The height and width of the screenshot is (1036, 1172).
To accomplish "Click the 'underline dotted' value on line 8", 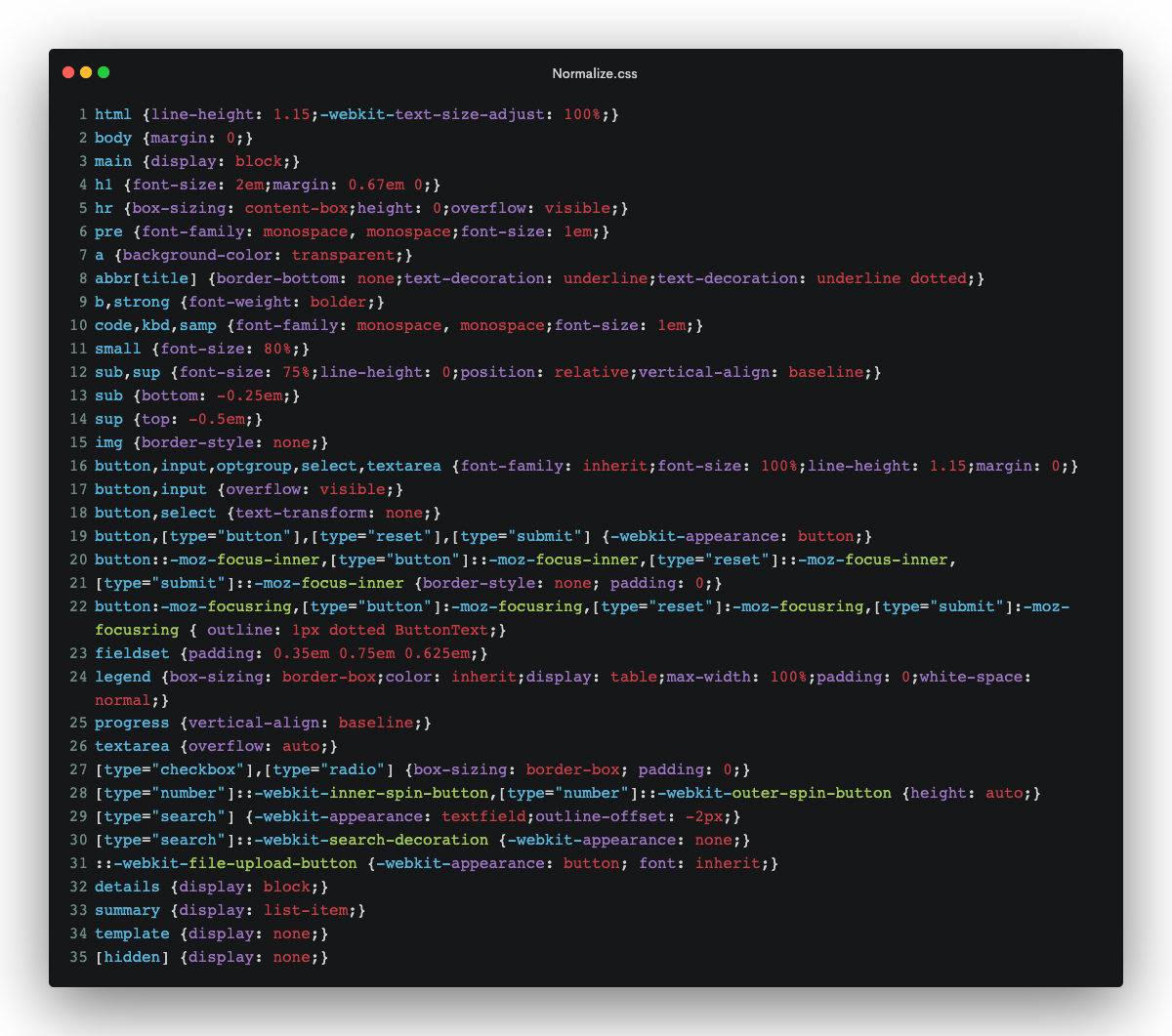I will (892, 278).
